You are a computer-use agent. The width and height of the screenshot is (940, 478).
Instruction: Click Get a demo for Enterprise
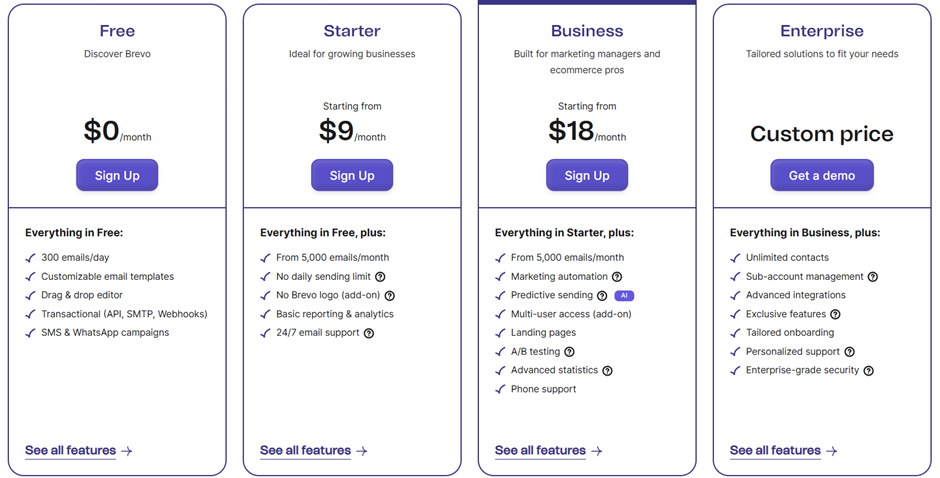point(822,175)
